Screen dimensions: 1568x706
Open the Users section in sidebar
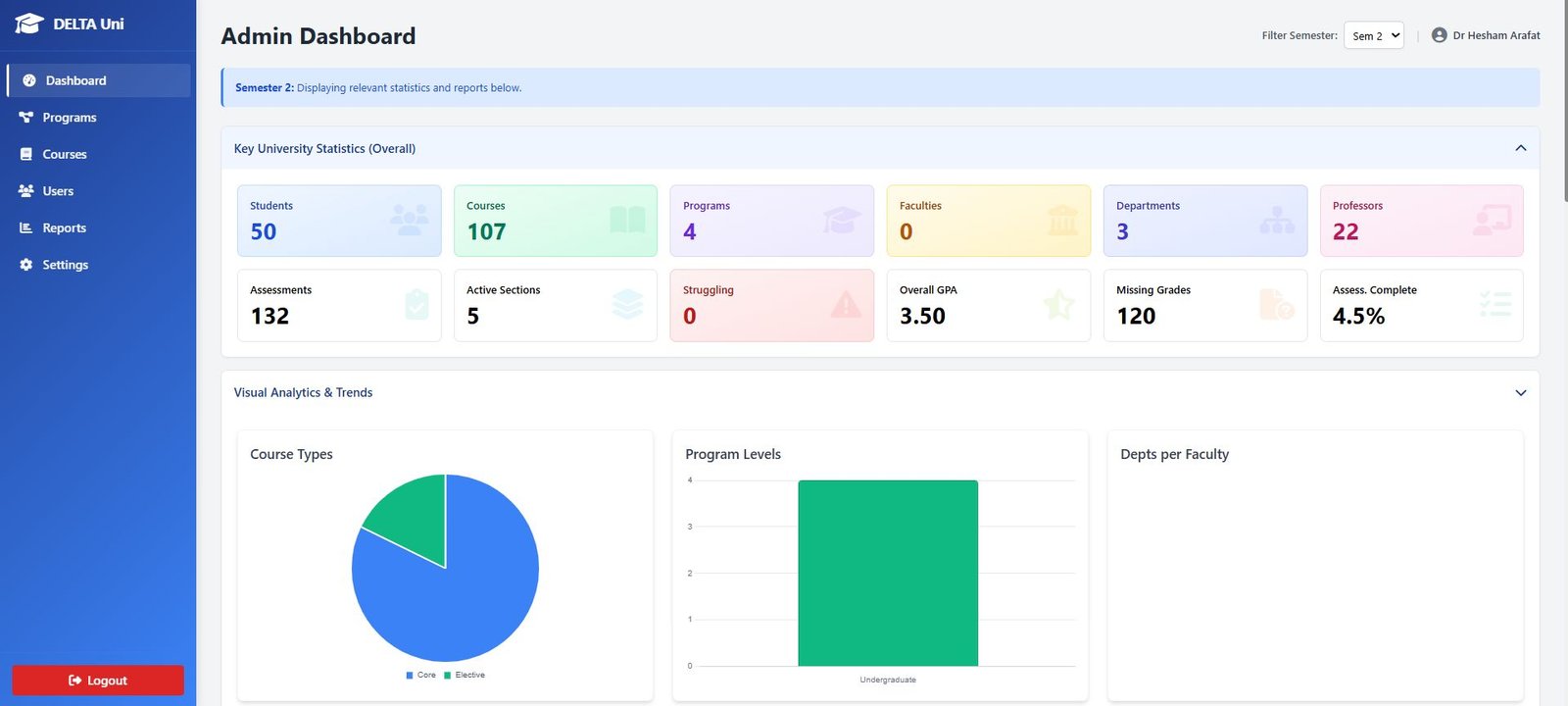pyautogui.click(x=58, y=191)
